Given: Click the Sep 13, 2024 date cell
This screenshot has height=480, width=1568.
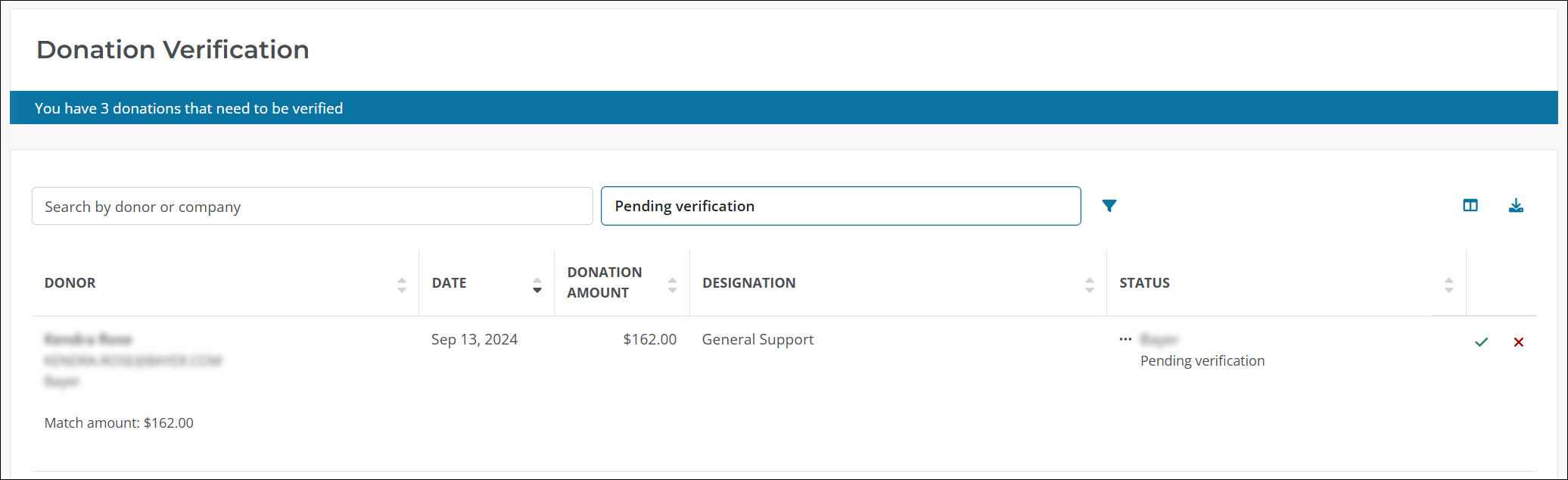Looking at the screenshot, I should point(474,340).
